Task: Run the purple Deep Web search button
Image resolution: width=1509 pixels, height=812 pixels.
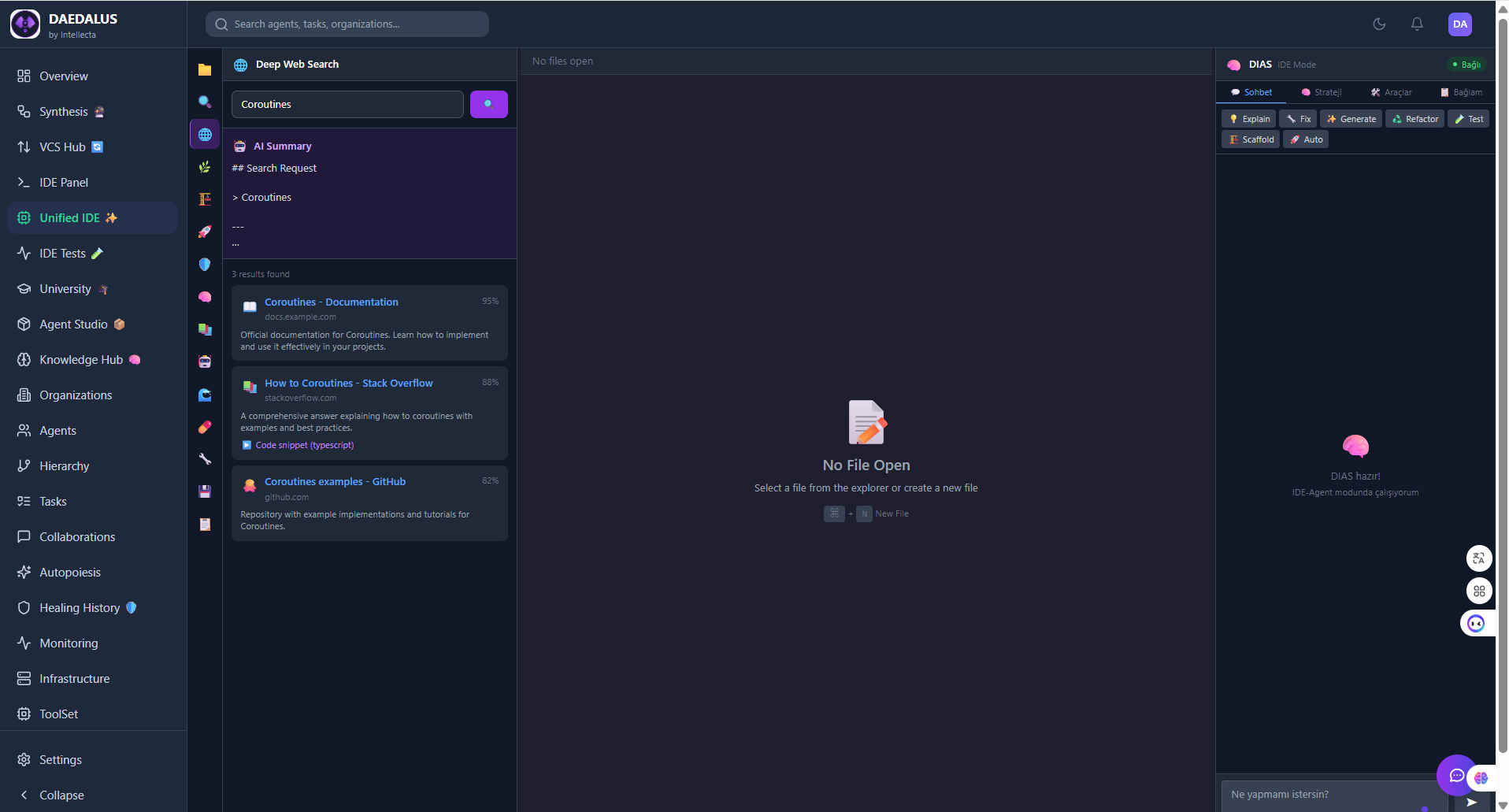Action: 489,104
